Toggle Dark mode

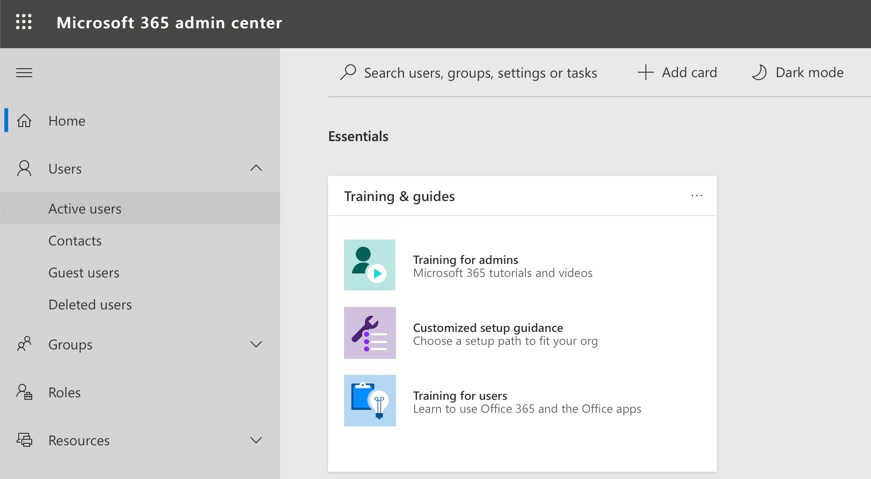797,72
